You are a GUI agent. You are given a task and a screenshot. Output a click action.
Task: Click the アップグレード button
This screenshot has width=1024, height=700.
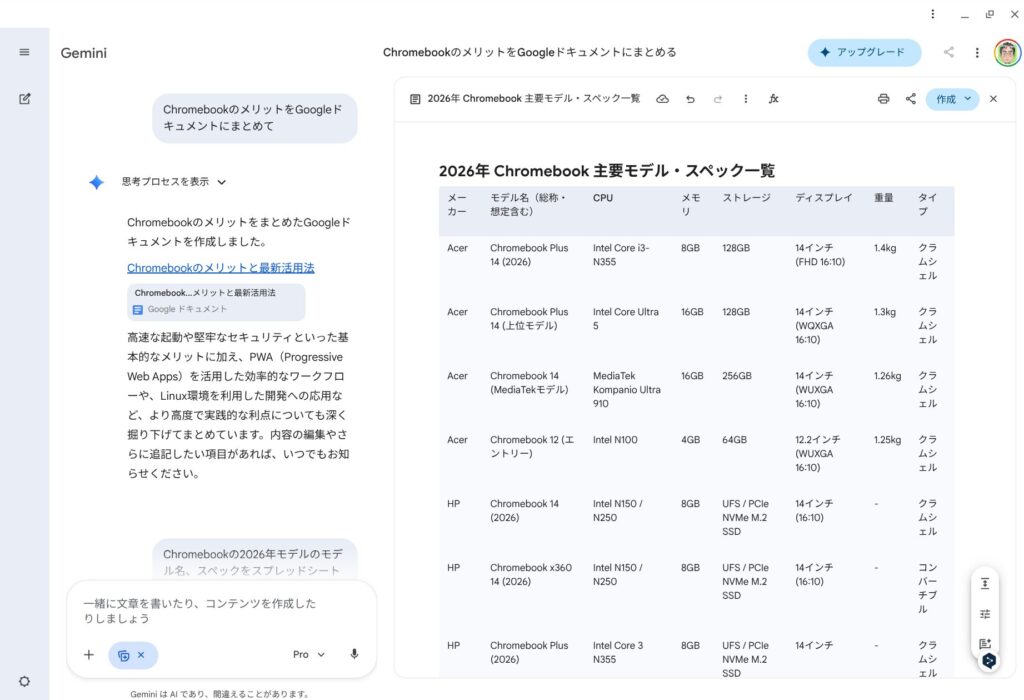click(864, 52)
